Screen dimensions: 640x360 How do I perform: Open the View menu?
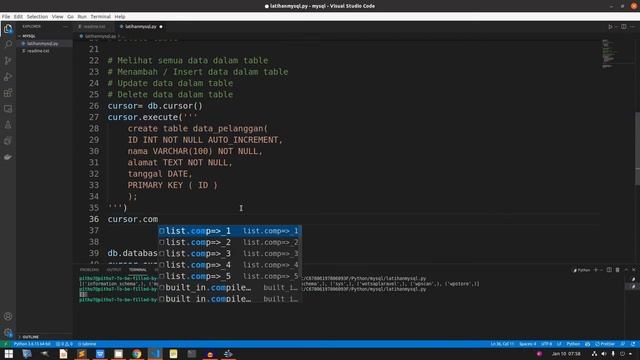pos(57,17)
